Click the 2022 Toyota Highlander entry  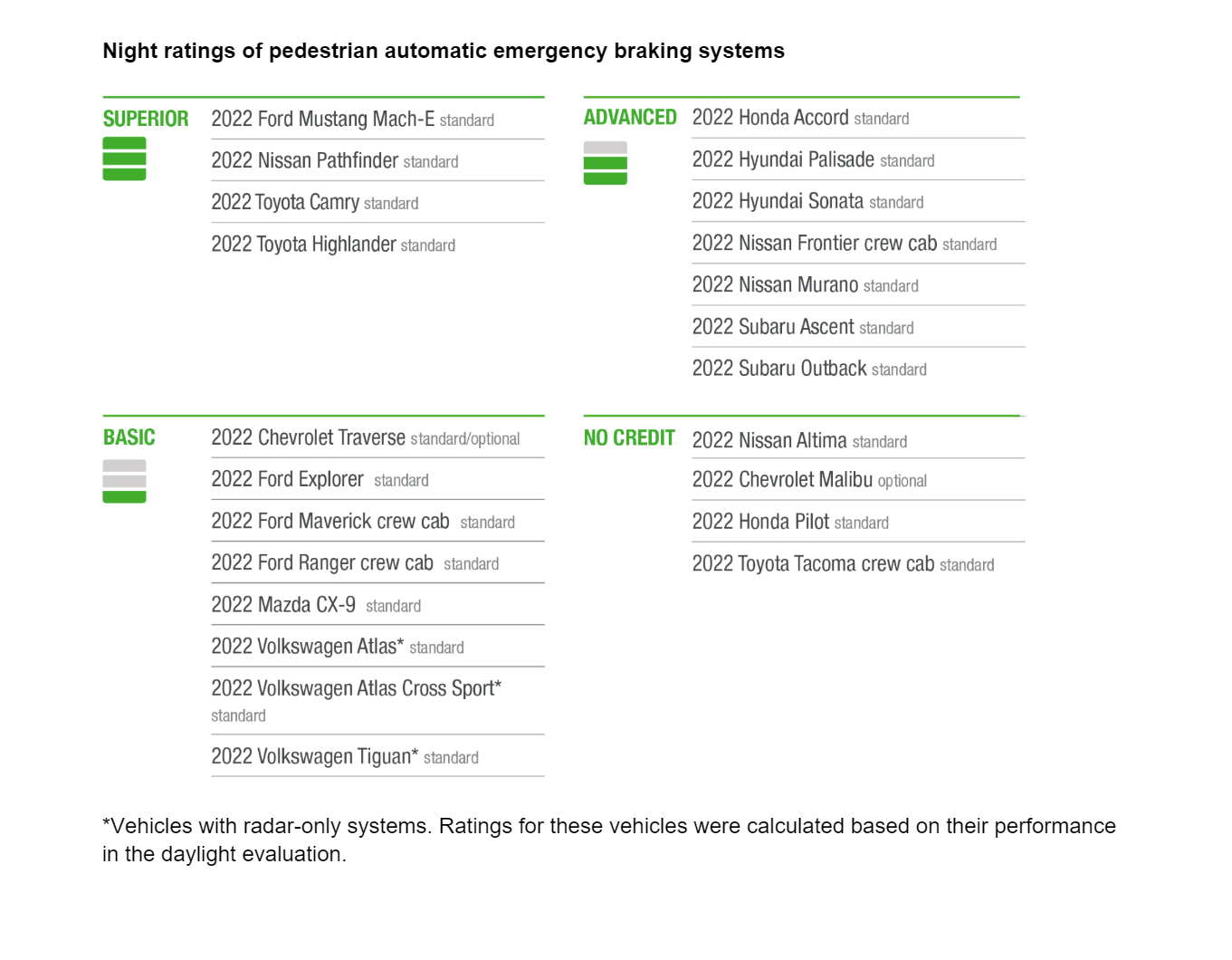(x=332, y=245)
